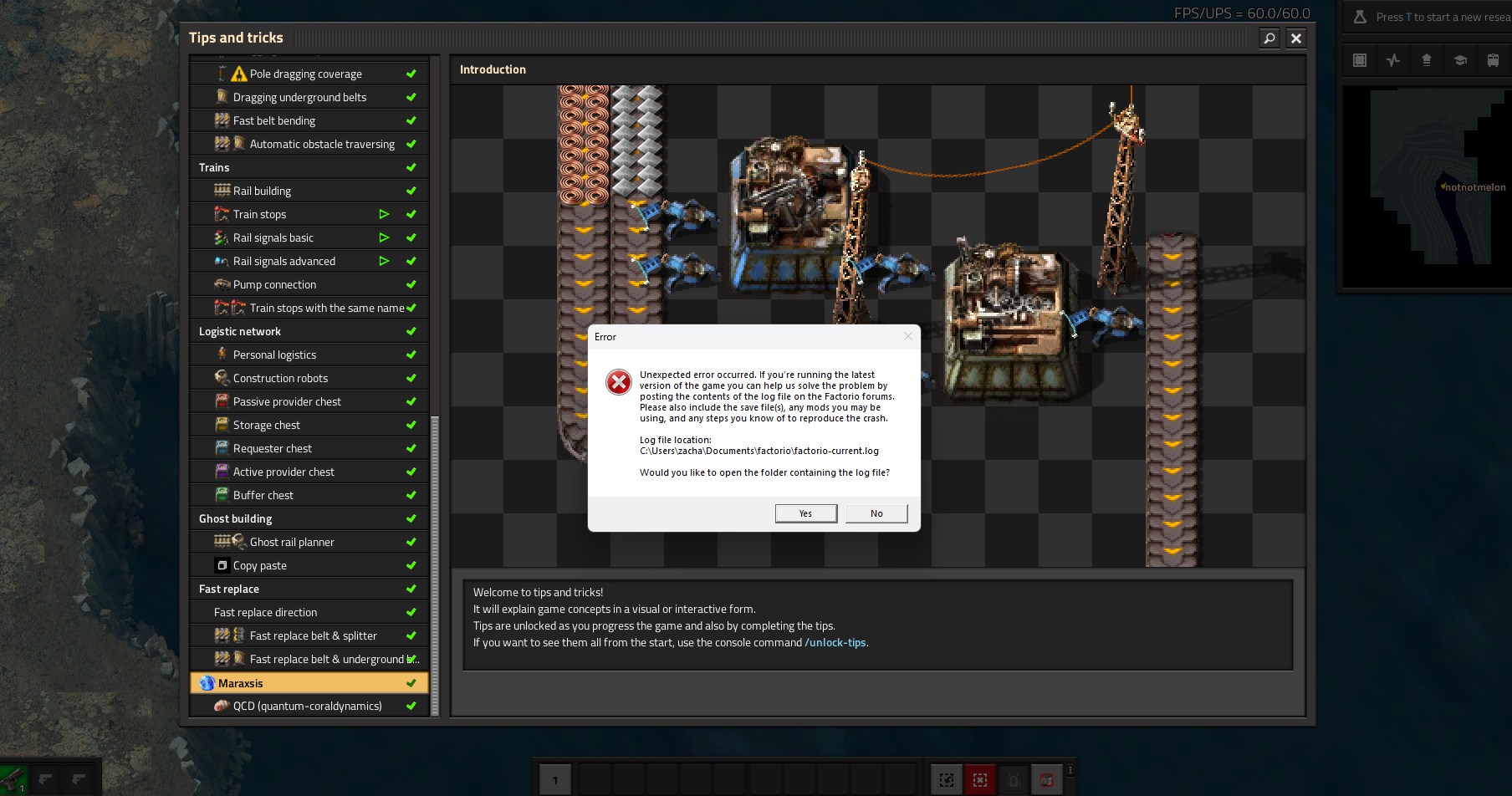Click the red Passive provider chest icon
The width and height of the screenshot is (1512, 796).
click(x=222, y=401)
